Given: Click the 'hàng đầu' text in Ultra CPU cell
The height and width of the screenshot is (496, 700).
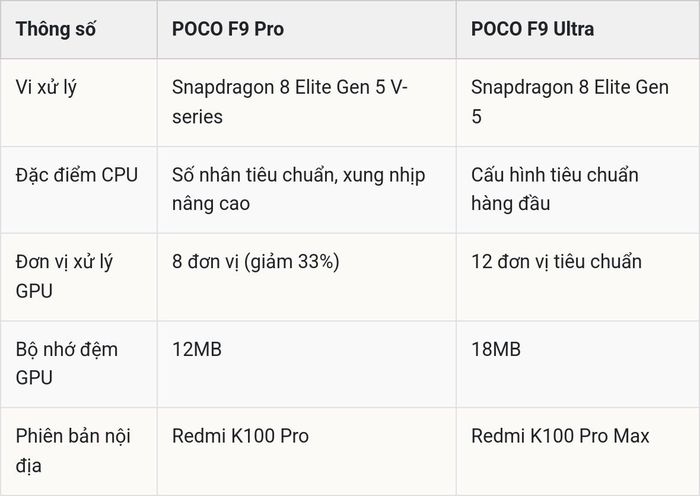Looking at the screenshot, I should click(x=510, y=204).
